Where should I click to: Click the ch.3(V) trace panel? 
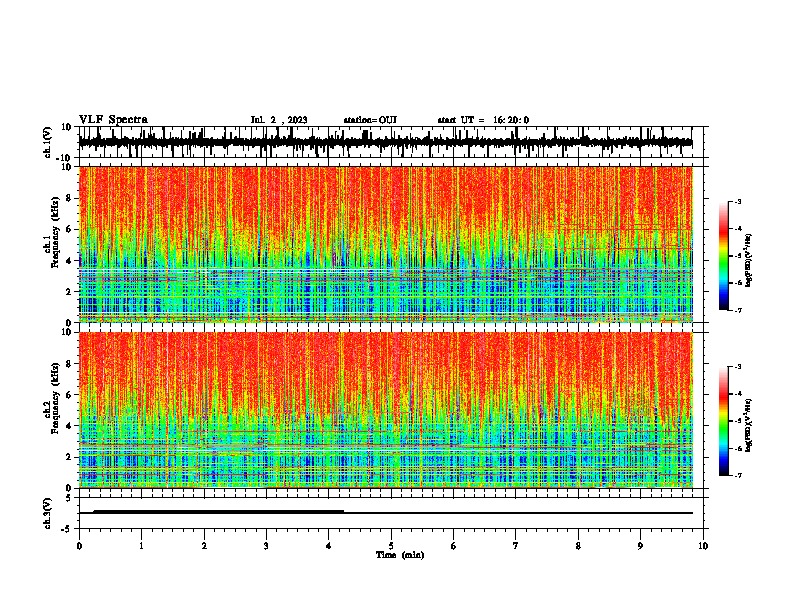click(x=392, y=513)
